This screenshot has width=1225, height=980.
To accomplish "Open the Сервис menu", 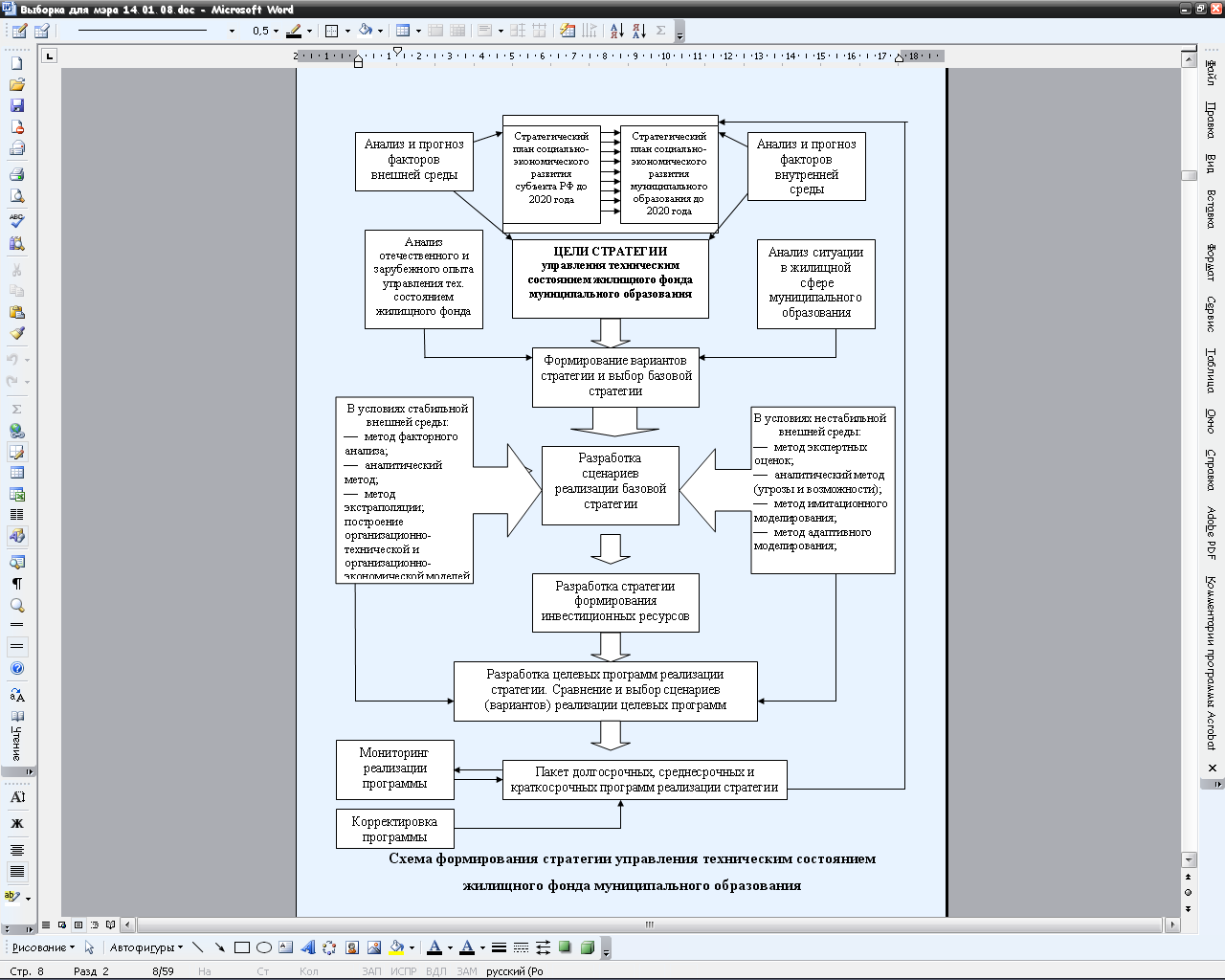I will tap(1211, 314).
